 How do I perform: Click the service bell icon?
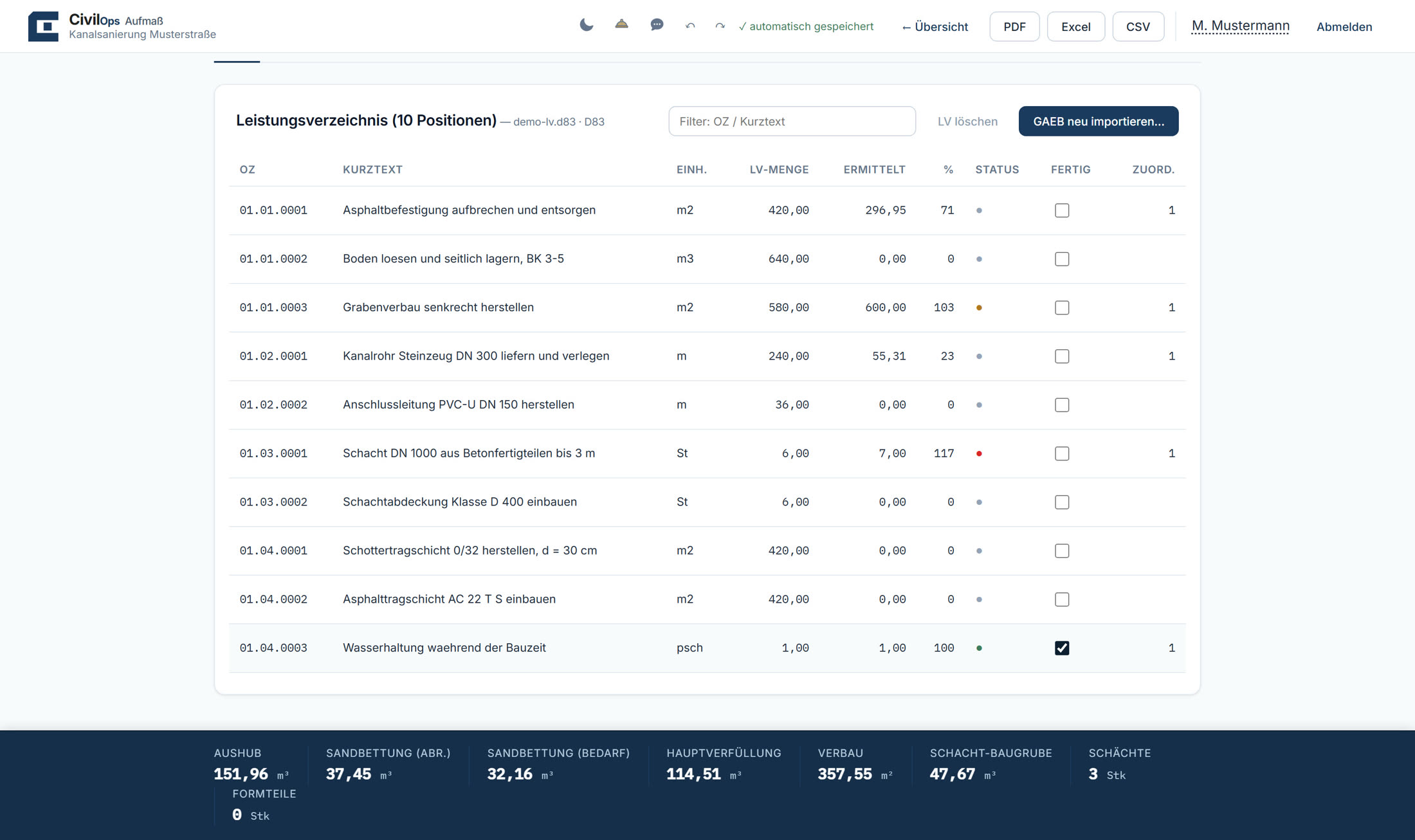tap(621, 25)
